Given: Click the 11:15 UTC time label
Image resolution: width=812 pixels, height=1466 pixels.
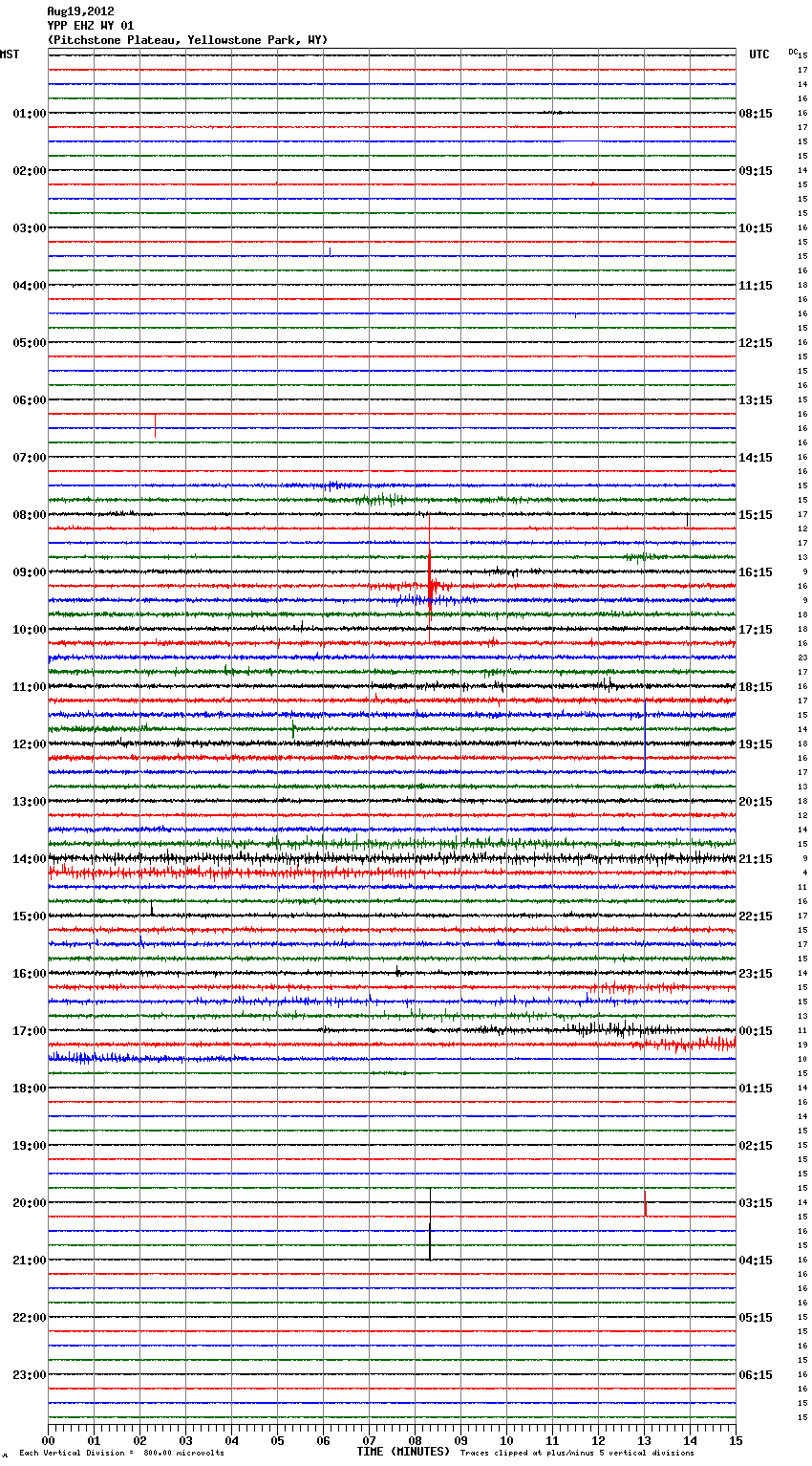Looking at the screenshot, I should tap(756, 286).
